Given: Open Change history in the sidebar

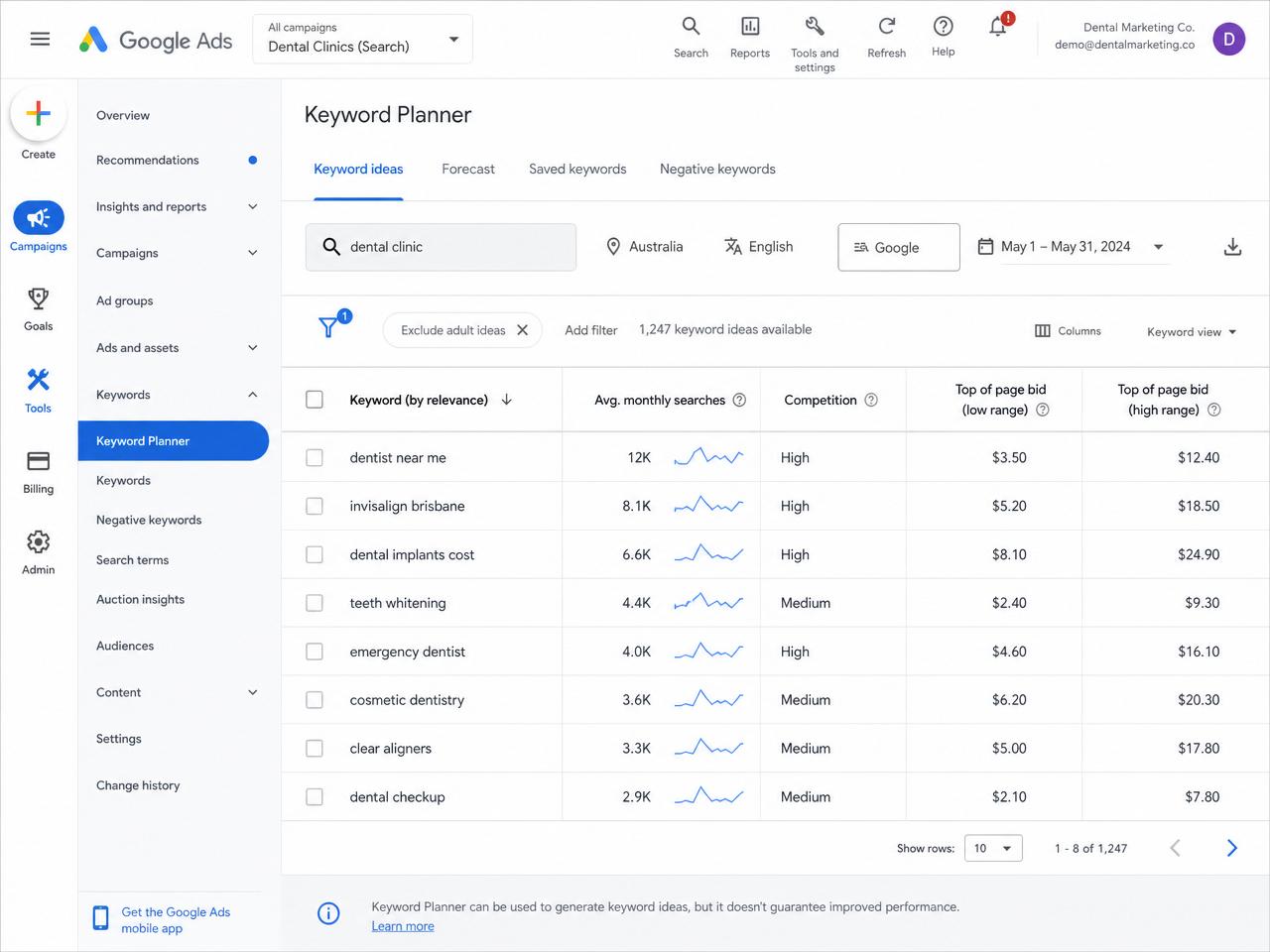Looking at the screenshot, I should (x=138, y=785).
